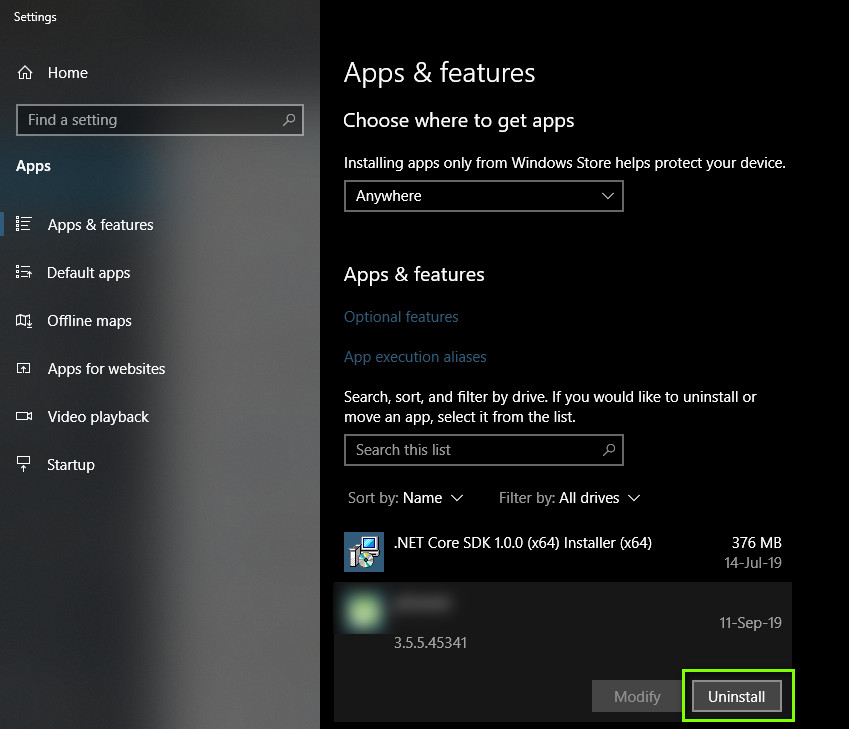Click the 14-Jul-19 install date
Image resolution: width=849 pixels, height=729 pixels.
coord(753,563)
